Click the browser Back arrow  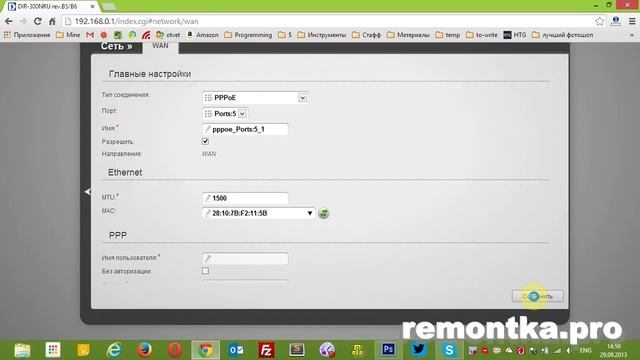(9, 21)
